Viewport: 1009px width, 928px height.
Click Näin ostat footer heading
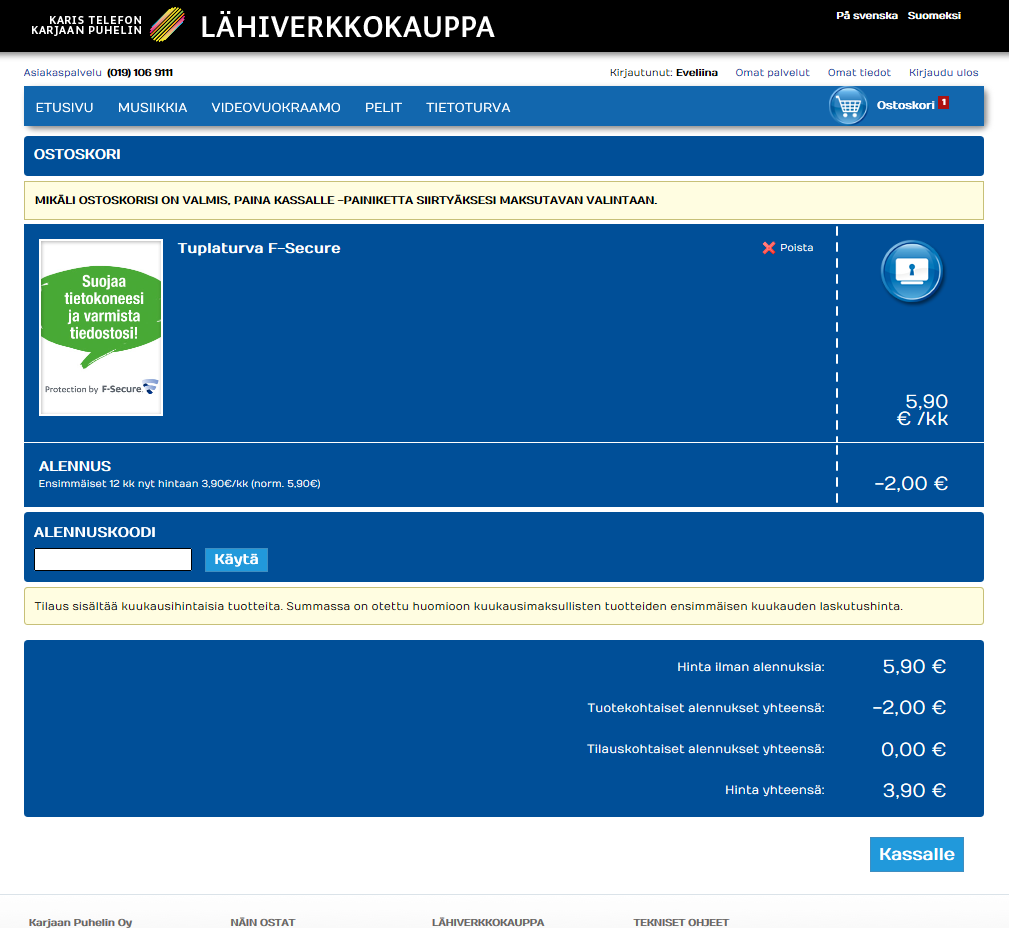[x=263, y=922]
